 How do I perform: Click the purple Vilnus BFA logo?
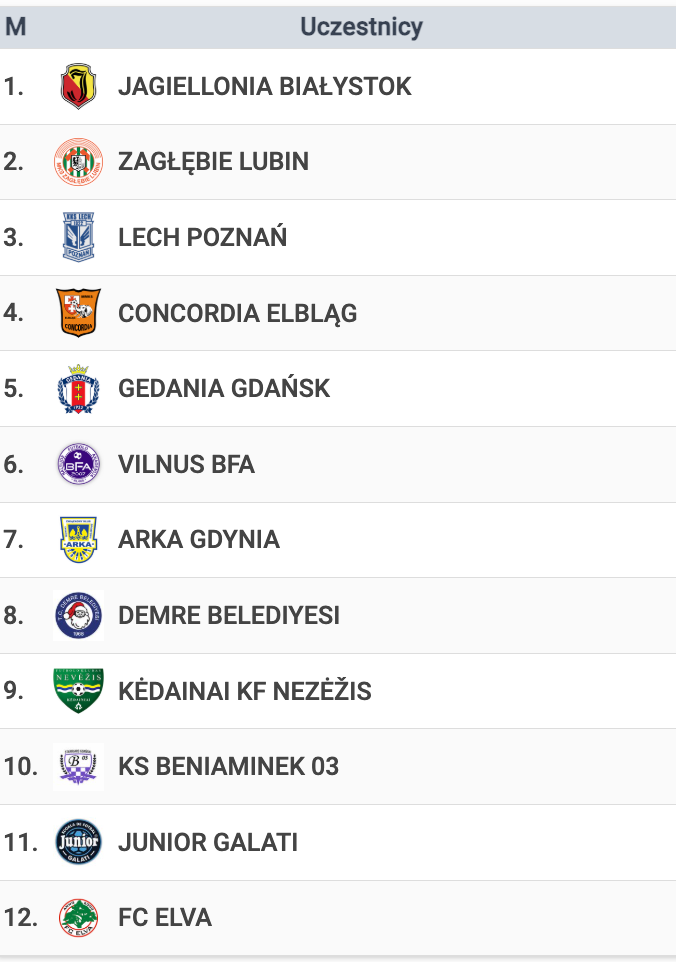click(79, 464)
